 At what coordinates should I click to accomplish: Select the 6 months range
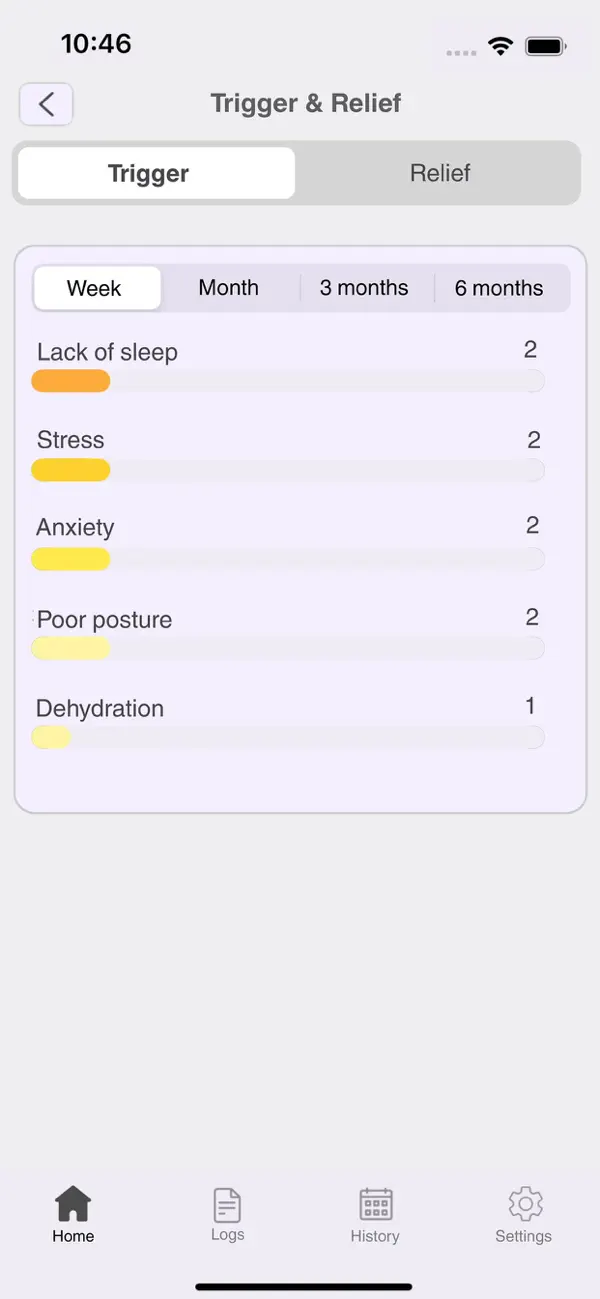[x=498, y=288]
